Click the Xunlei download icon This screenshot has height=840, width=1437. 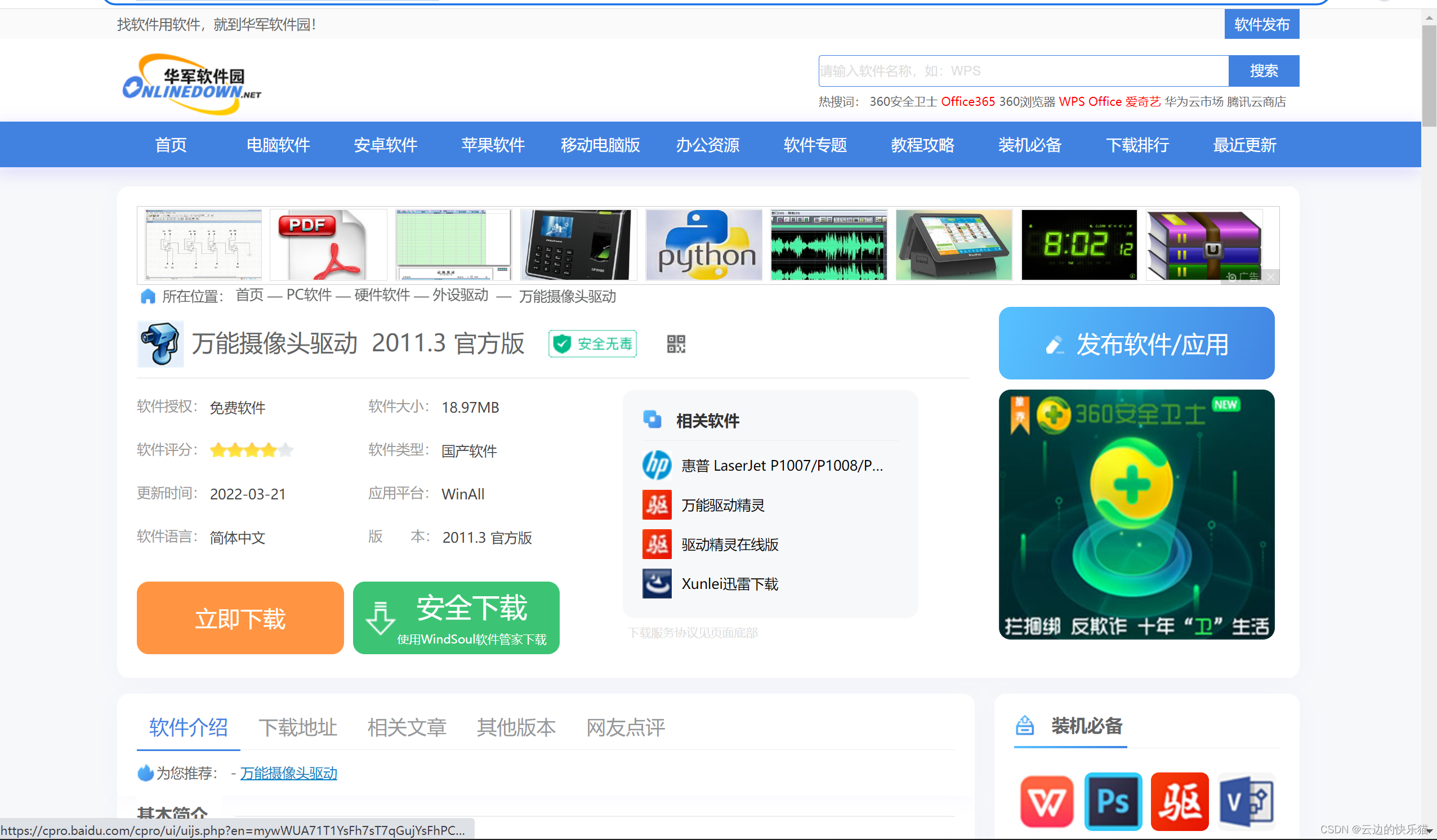coord(657,583)
